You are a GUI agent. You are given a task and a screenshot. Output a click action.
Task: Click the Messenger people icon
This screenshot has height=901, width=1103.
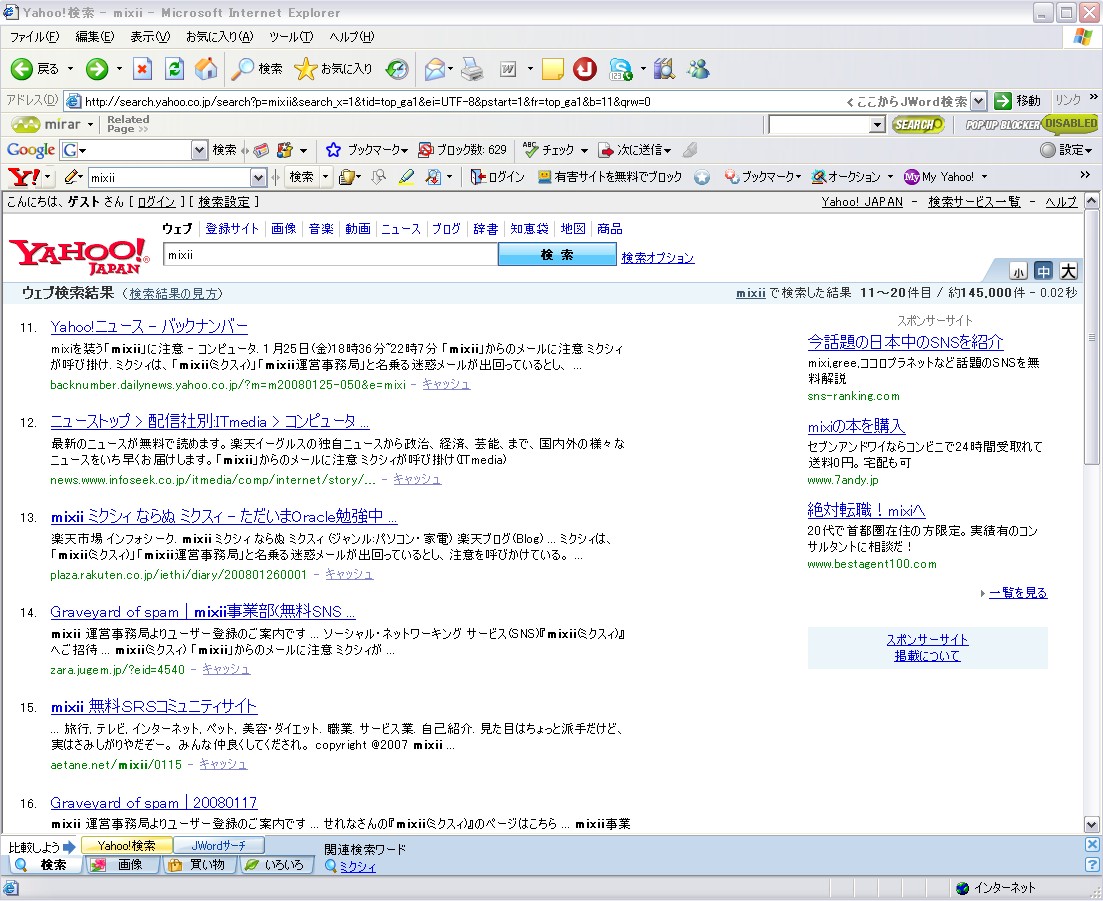(x=699, y=68)
